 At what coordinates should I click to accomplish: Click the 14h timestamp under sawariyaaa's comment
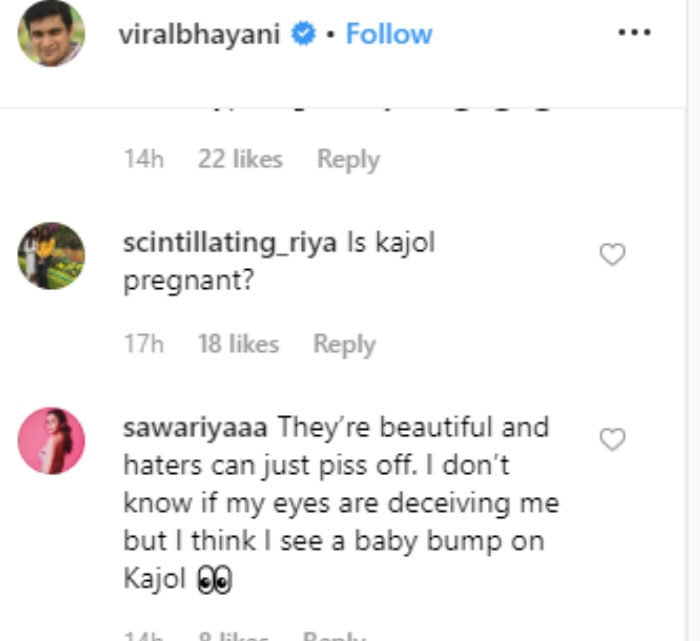coord(144,636)
